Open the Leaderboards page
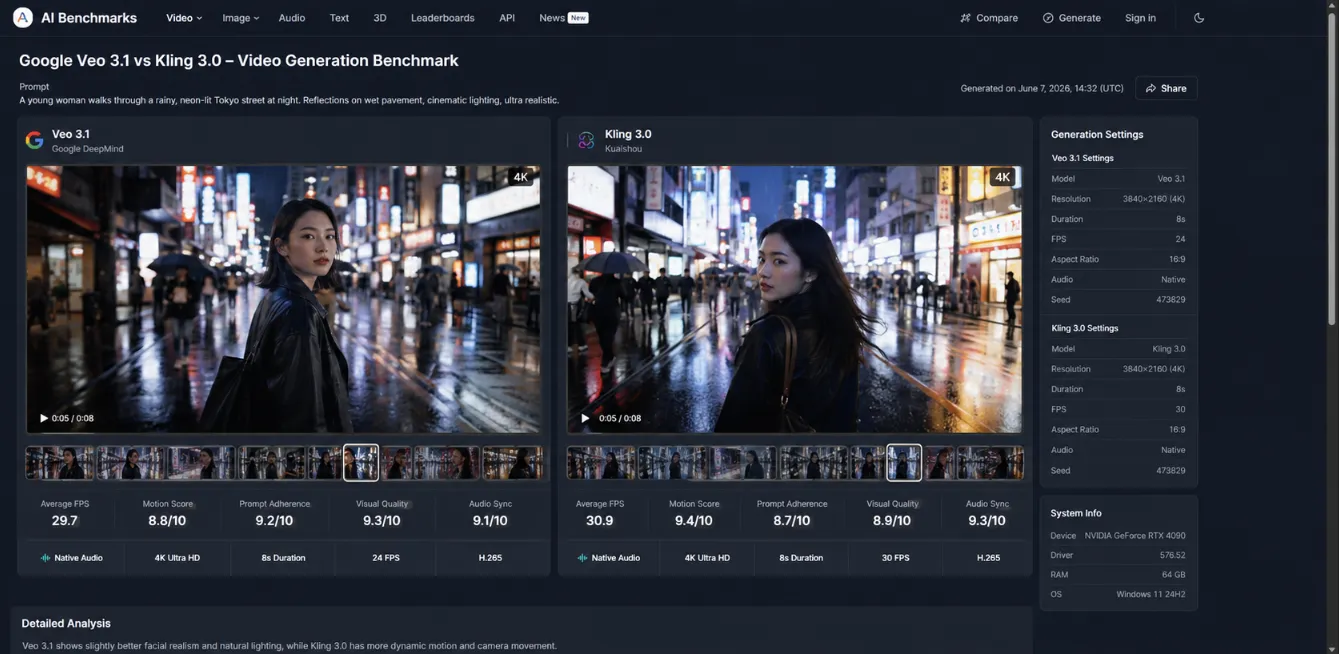 (x=442, y=18)
